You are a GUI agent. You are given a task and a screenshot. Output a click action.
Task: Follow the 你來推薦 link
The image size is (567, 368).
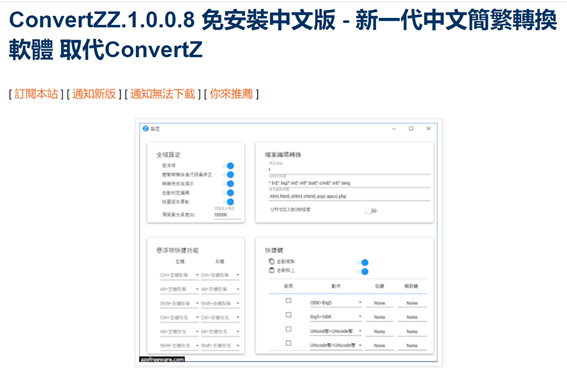[231, 94]
